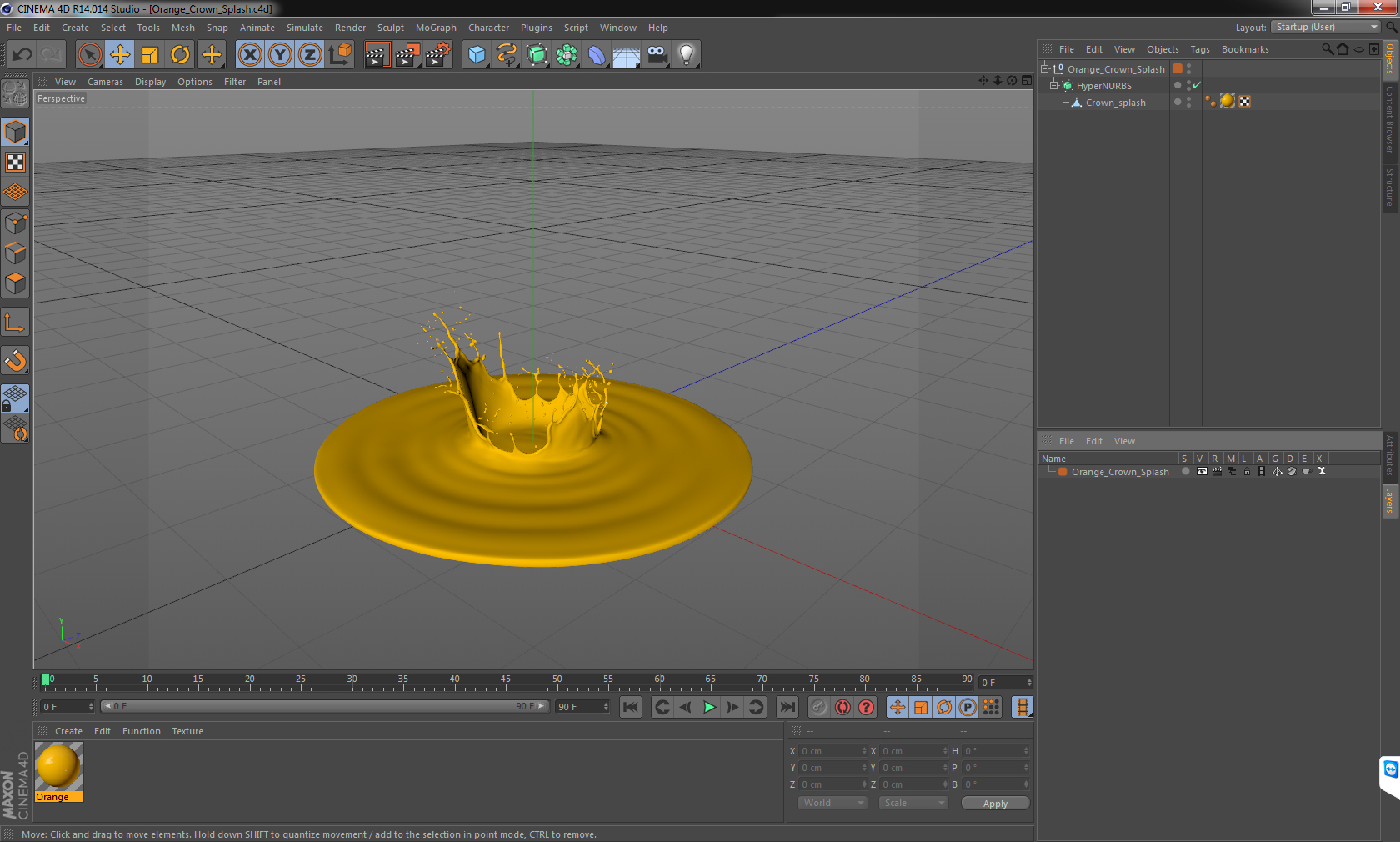1400x842 pixels.
Task: Open the MoGraph menu
Action: tap(436, 28)
